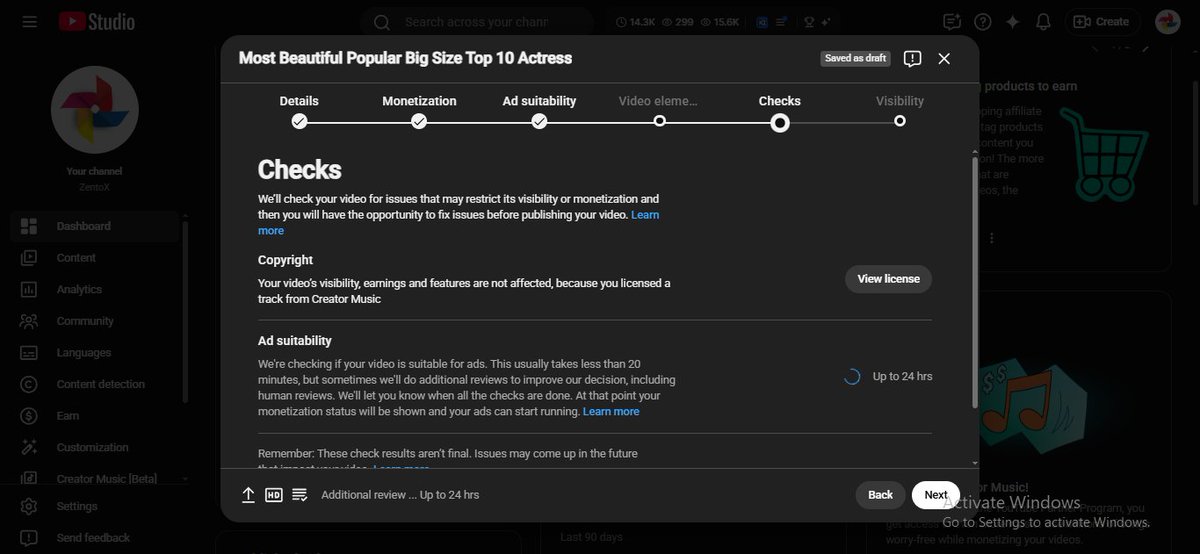The width and height of the screenshot is (1200, 554).
Task: Click the Additional review status text
Action: pyautogui.click(x=400, y=495)
